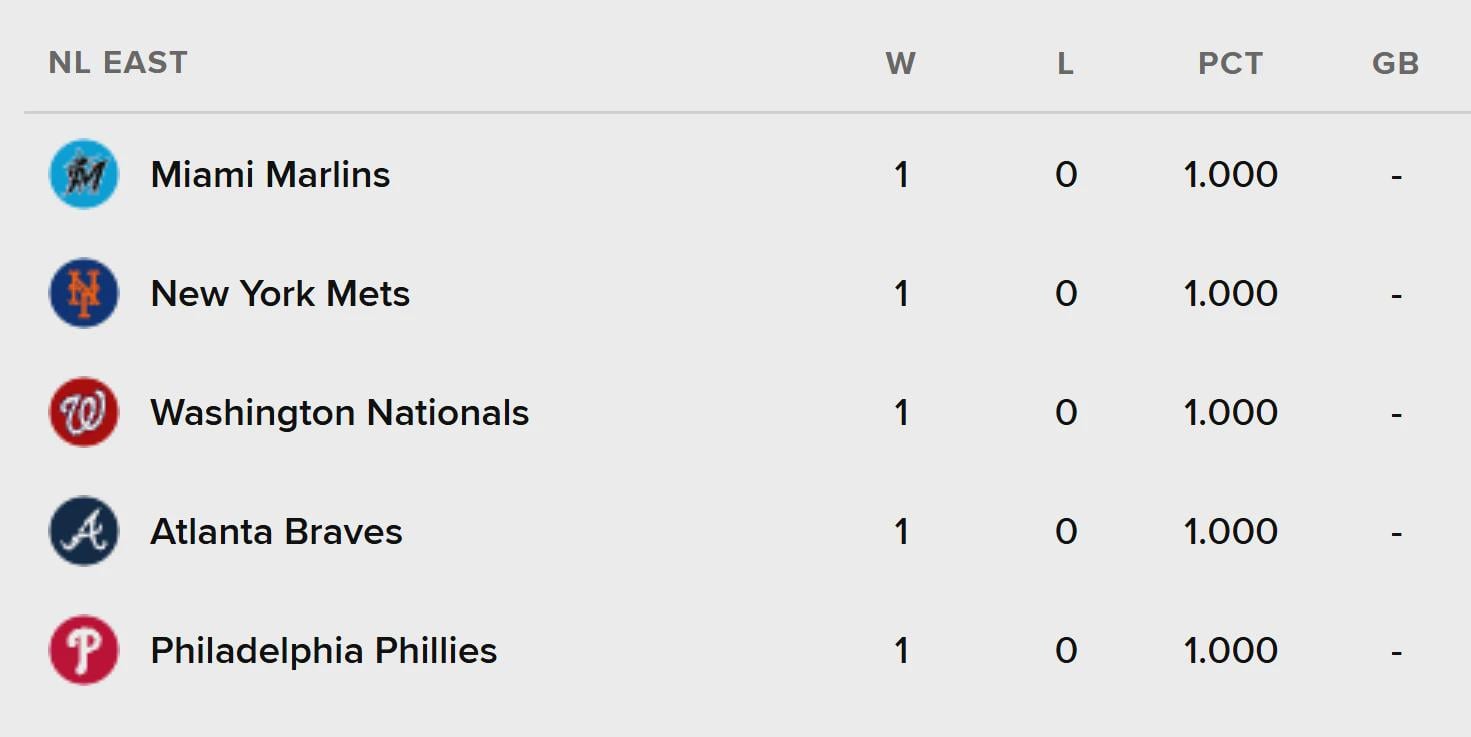Open the New York Mets row
This screenshot has height=737, width=1471.
pyautogui.click(x=279, y=292)
